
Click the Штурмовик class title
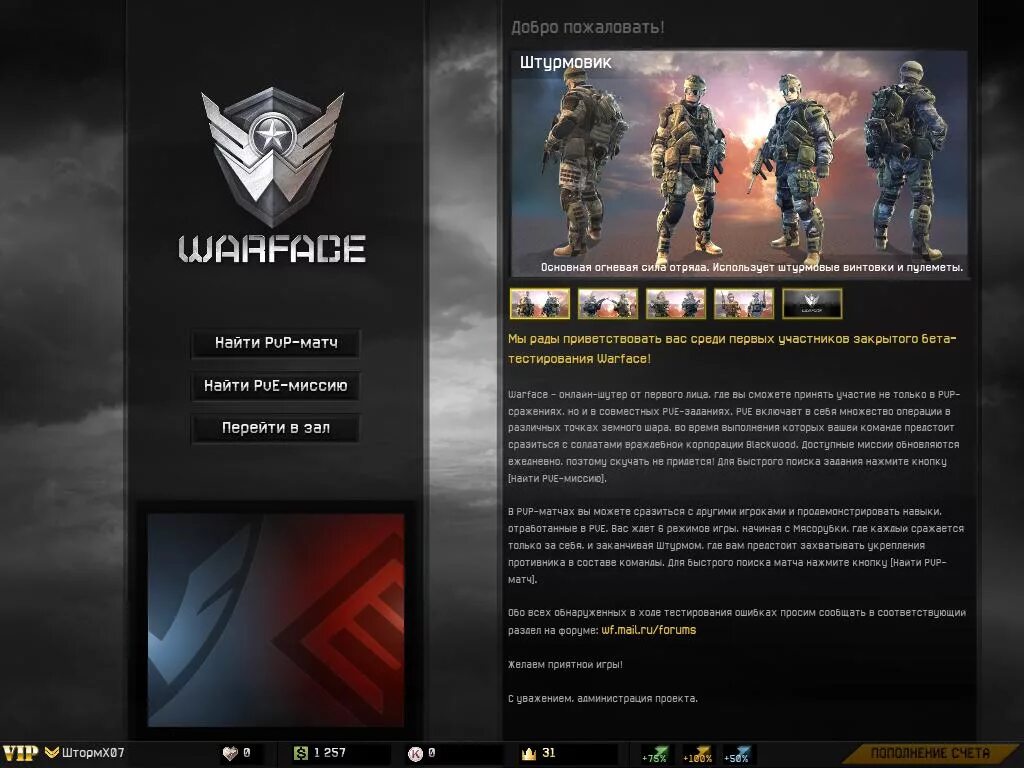pyautogui.click(x=566, y=63)
